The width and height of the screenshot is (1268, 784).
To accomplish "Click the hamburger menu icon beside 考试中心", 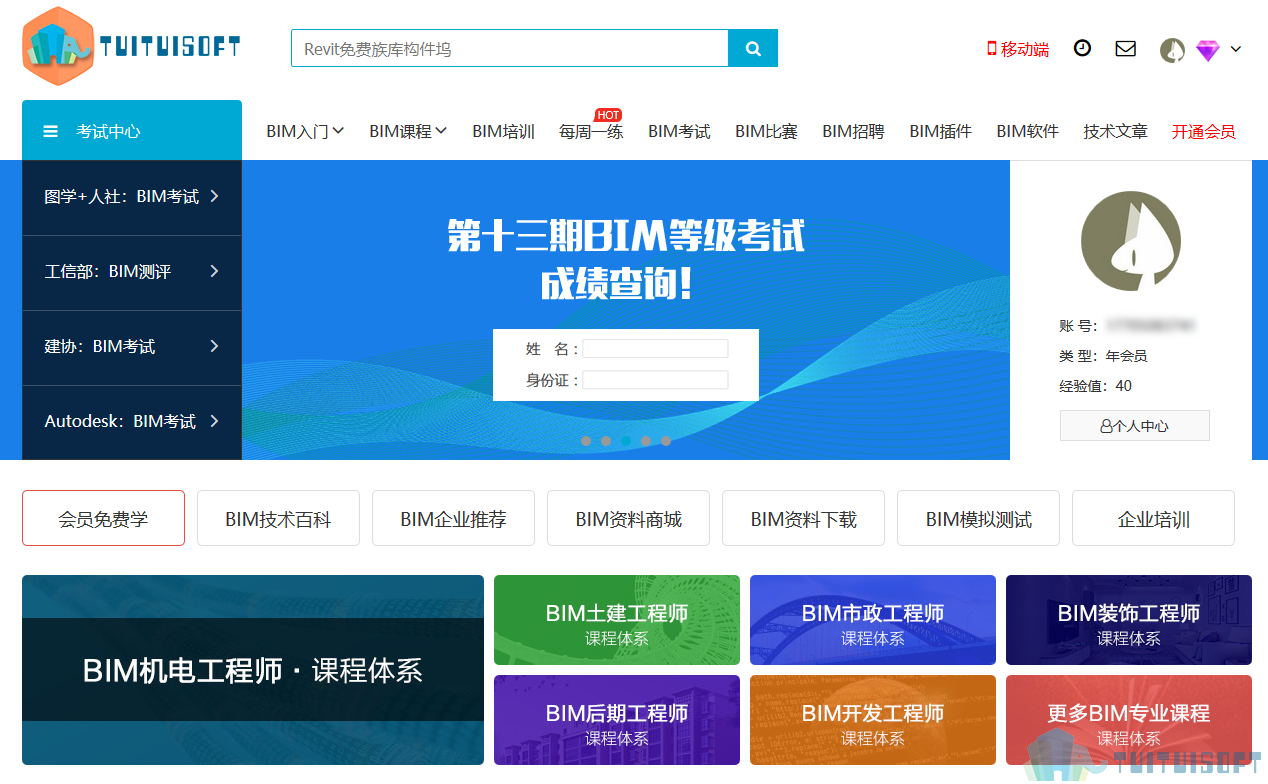I will [x=50, y=131].
